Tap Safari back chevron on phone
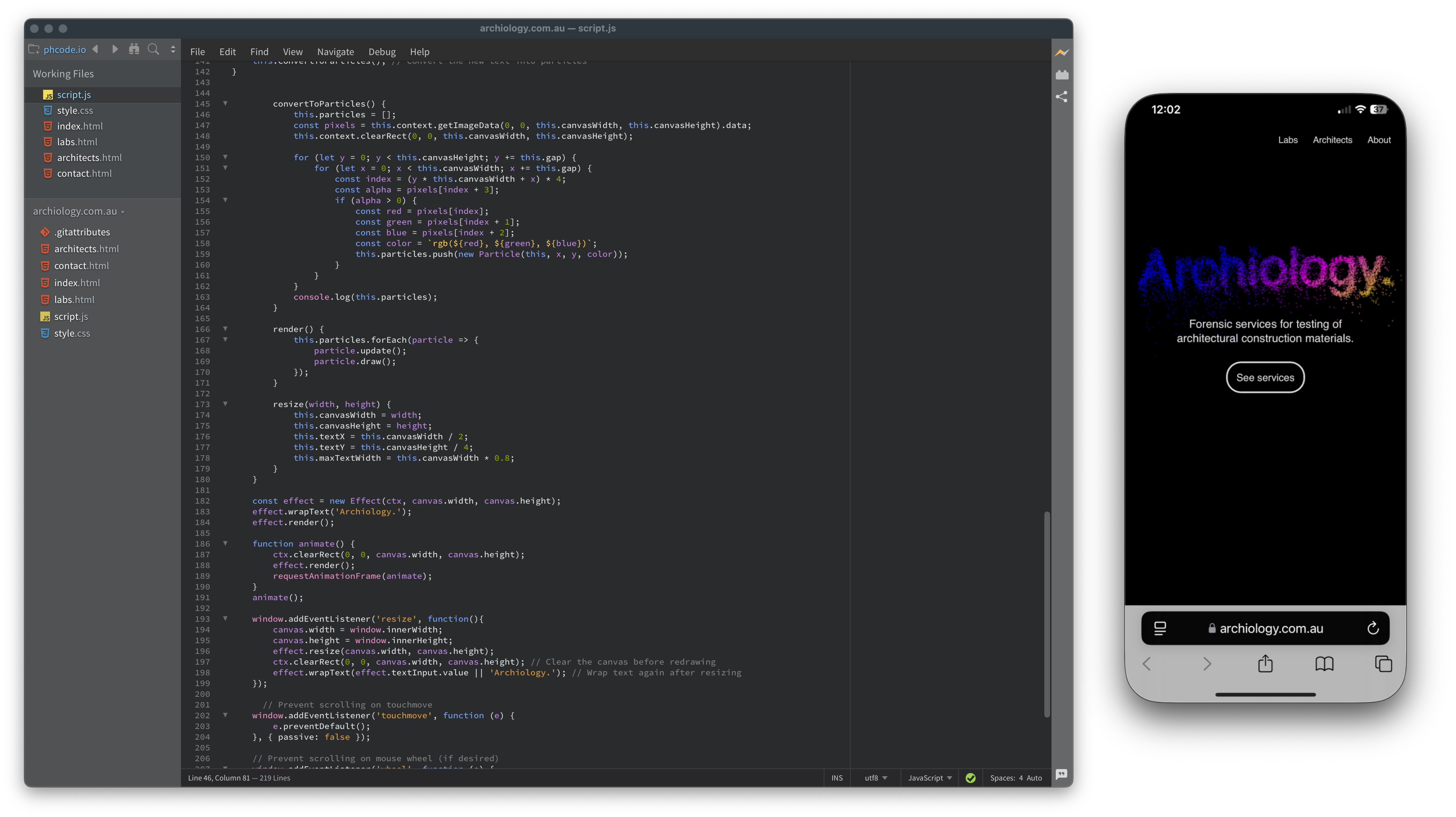This screenshot has width=1456, height=817. pos(1147,664)
